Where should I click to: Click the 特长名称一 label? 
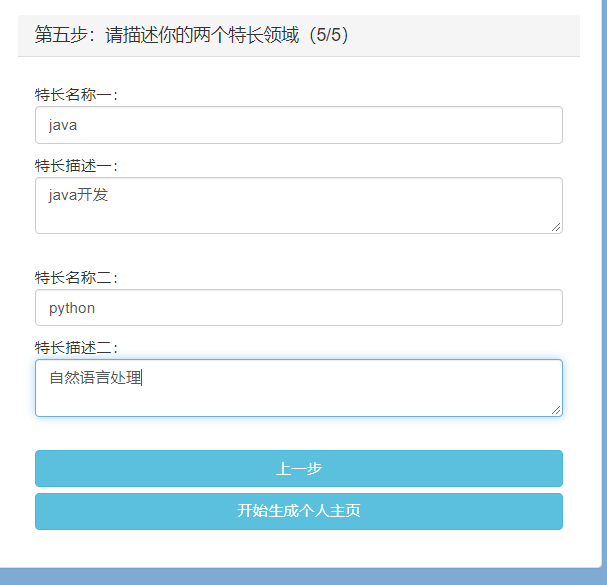[x=77, y=95]
